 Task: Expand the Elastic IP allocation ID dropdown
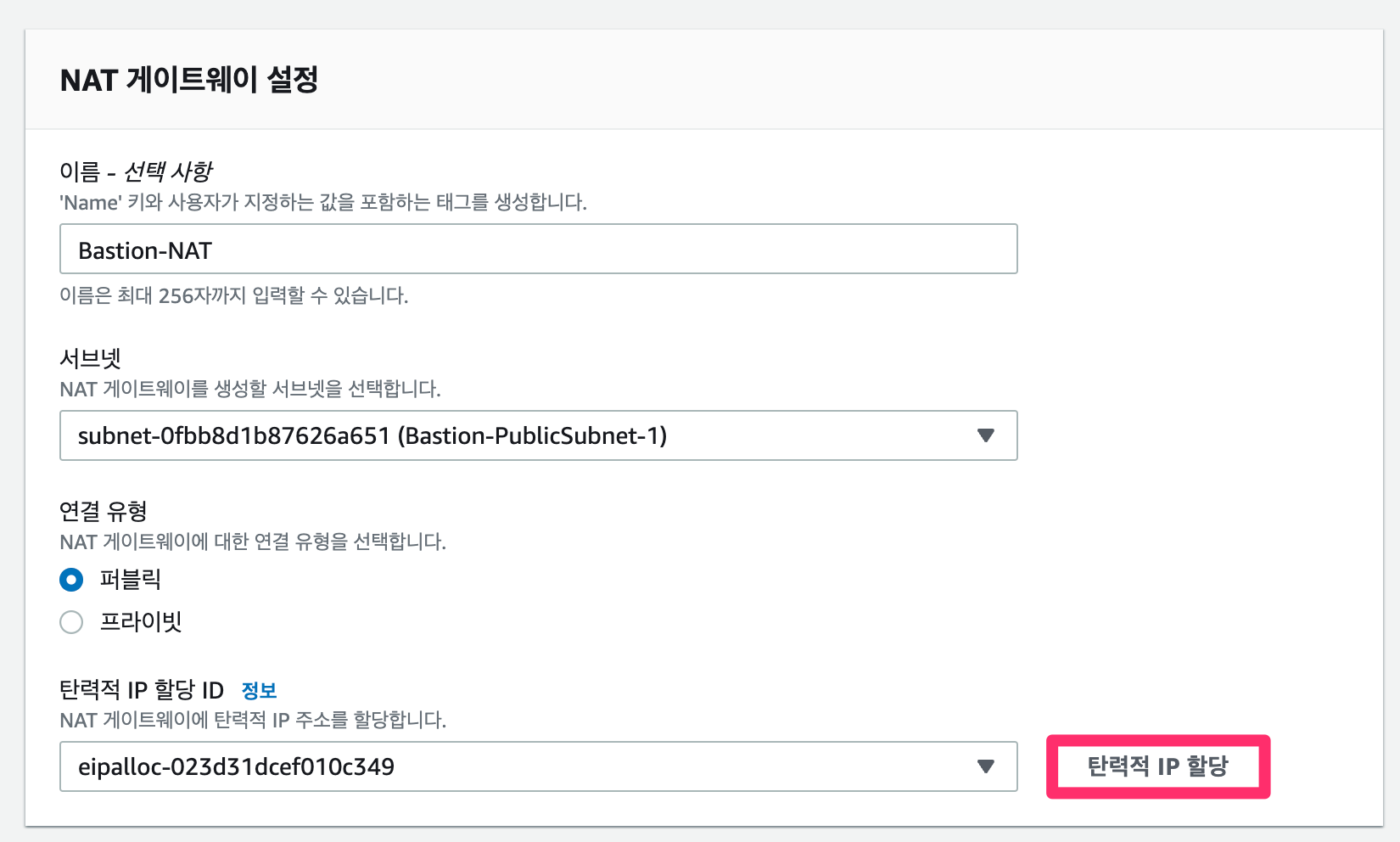coord(984,766)
